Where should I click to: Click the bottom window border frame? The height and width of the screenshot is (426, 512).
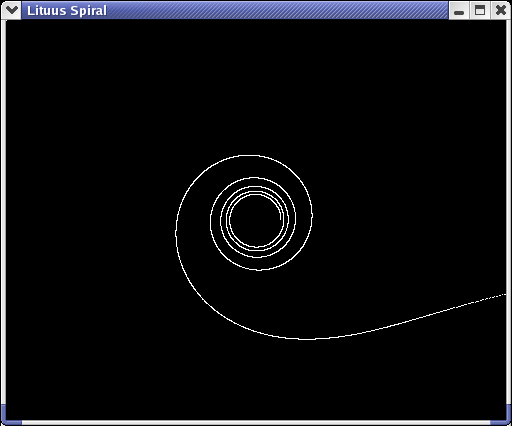[256, 423]
